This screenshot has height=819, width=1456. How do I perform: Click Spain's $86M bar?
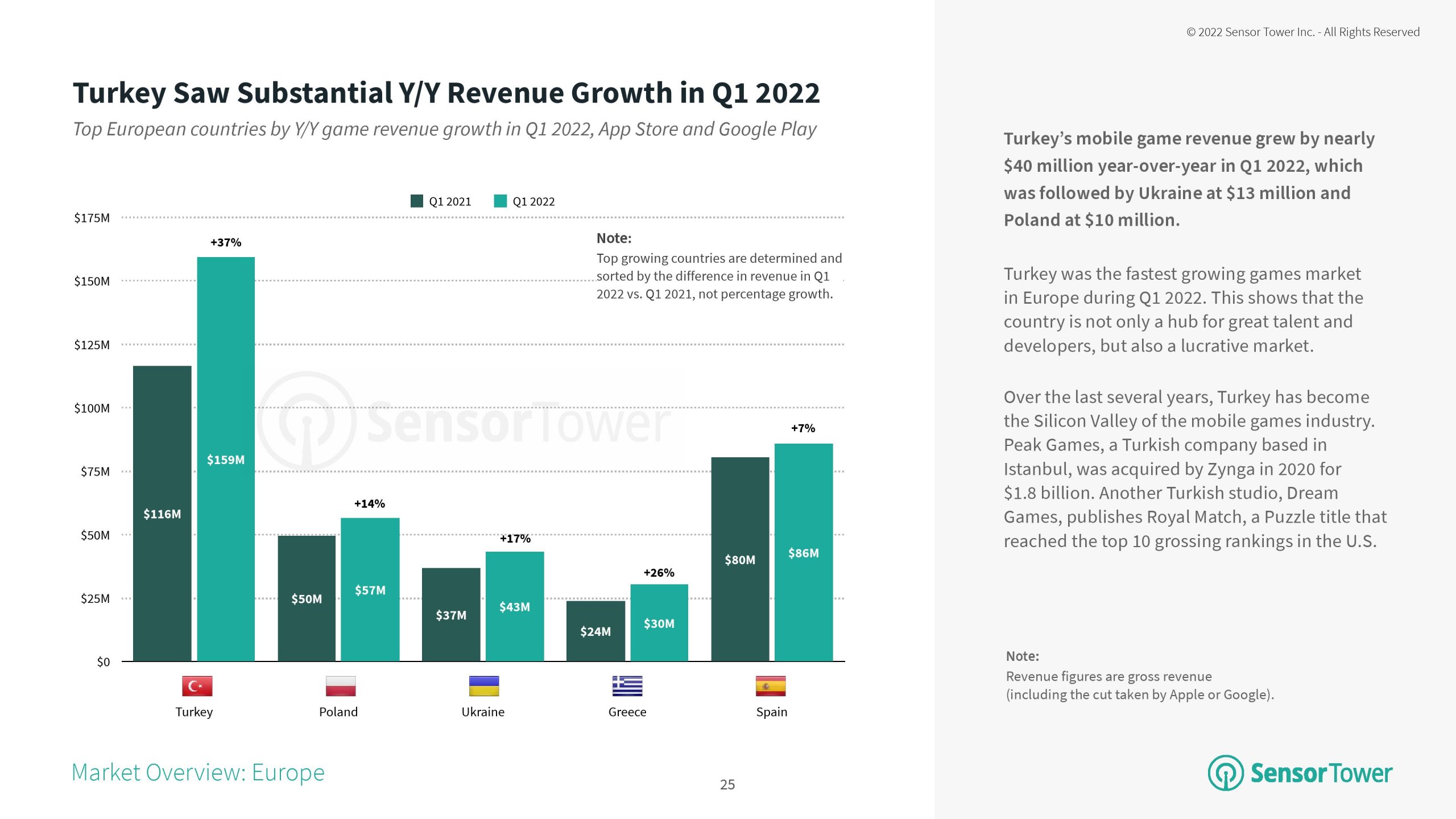tap(804, 552)
